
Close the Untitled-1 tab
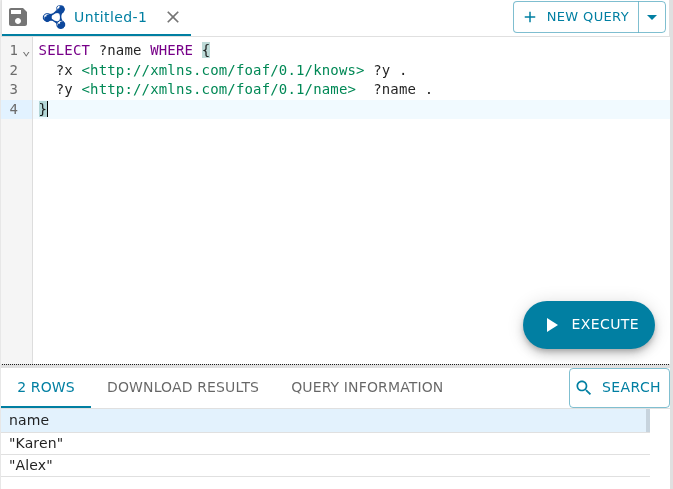[x=173, y=17]
